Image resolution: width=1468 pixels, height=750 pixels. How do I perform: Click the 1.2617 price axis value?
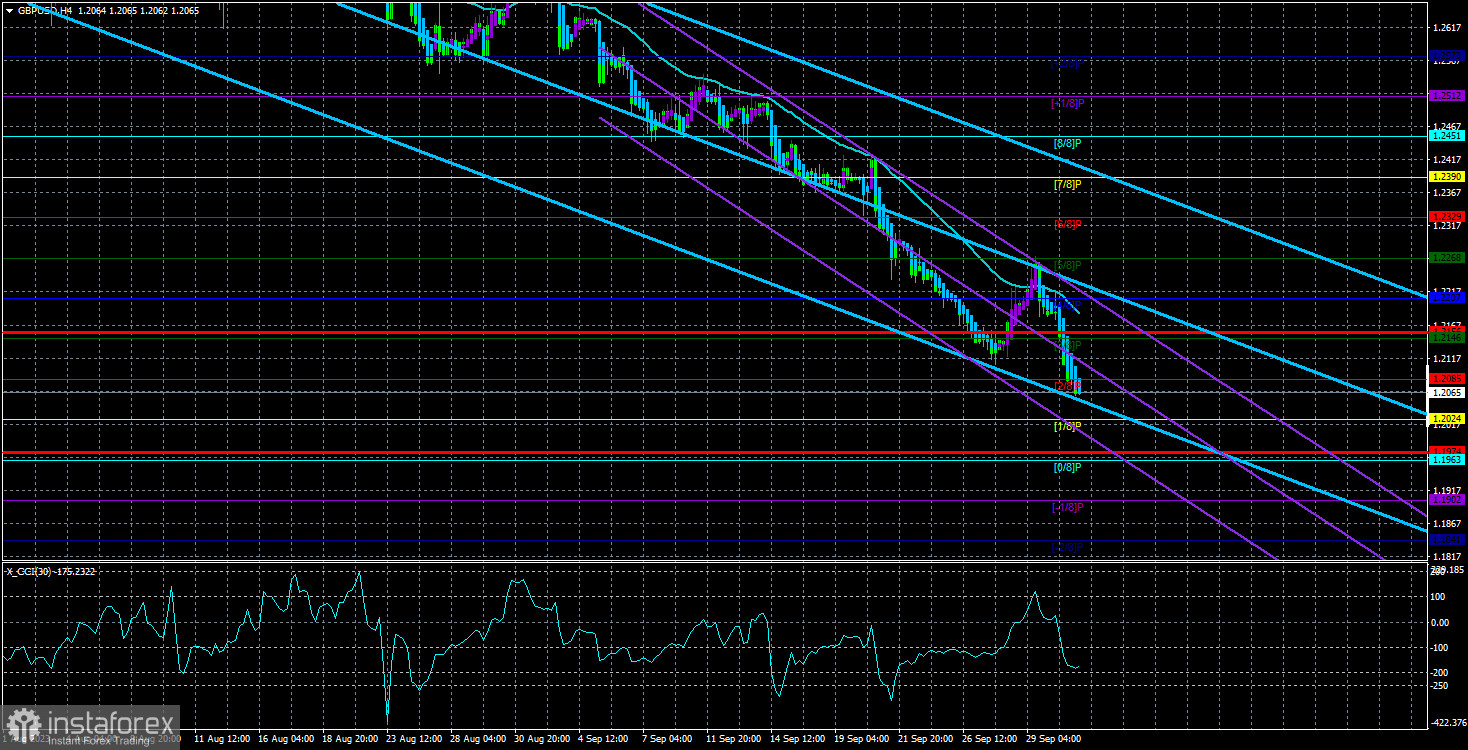[1447, 28]
